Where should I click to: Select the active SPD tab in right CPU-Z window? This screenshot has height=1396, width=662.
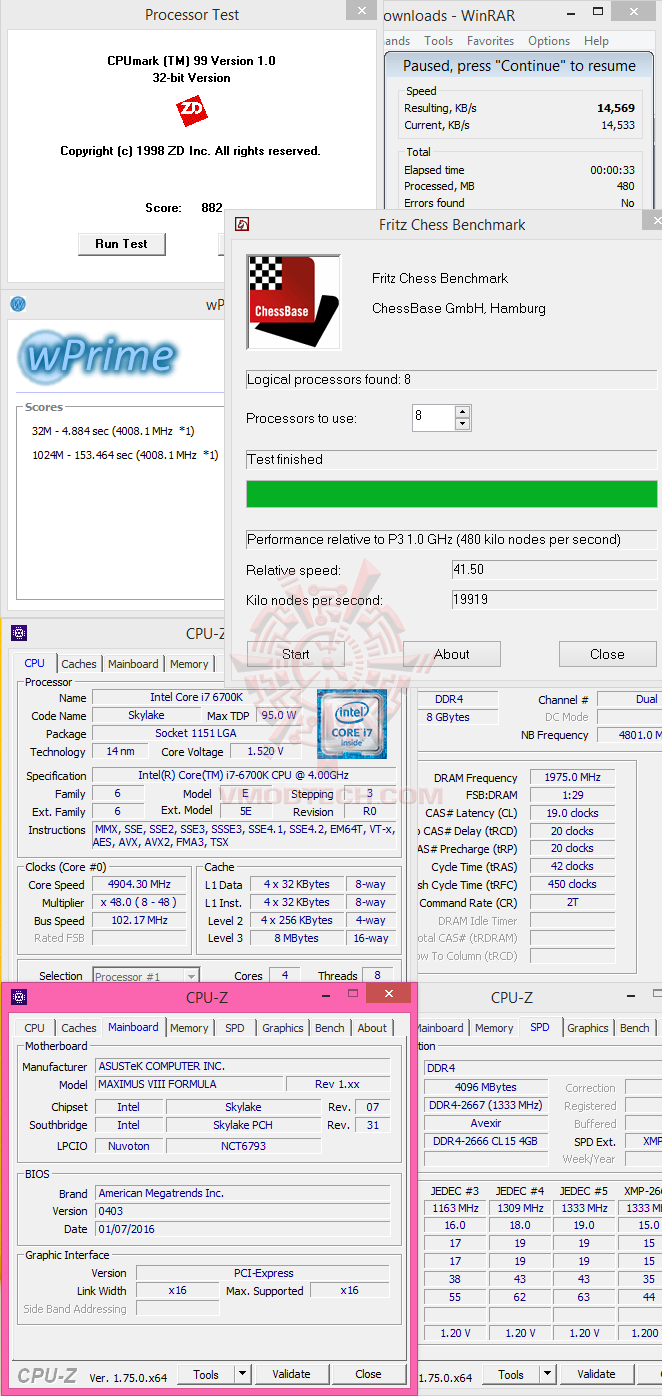point(540,1027)
